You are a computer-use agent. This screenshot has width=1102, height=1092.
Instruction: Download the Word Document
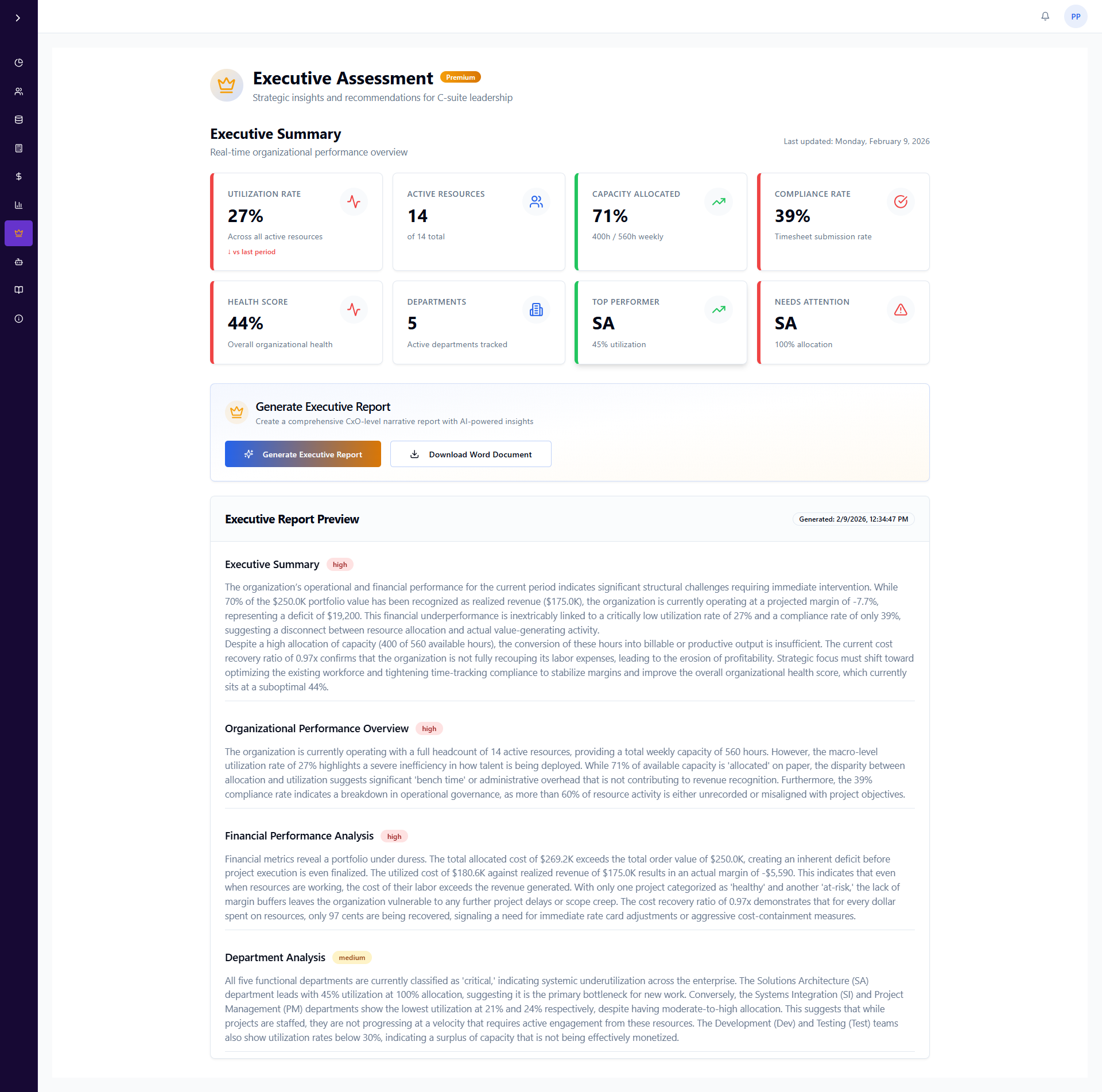click(471, 454)
